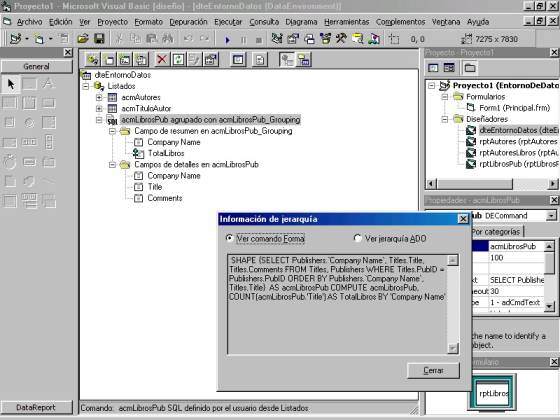Collapse the Campos de detalles folder

[112, 165]
